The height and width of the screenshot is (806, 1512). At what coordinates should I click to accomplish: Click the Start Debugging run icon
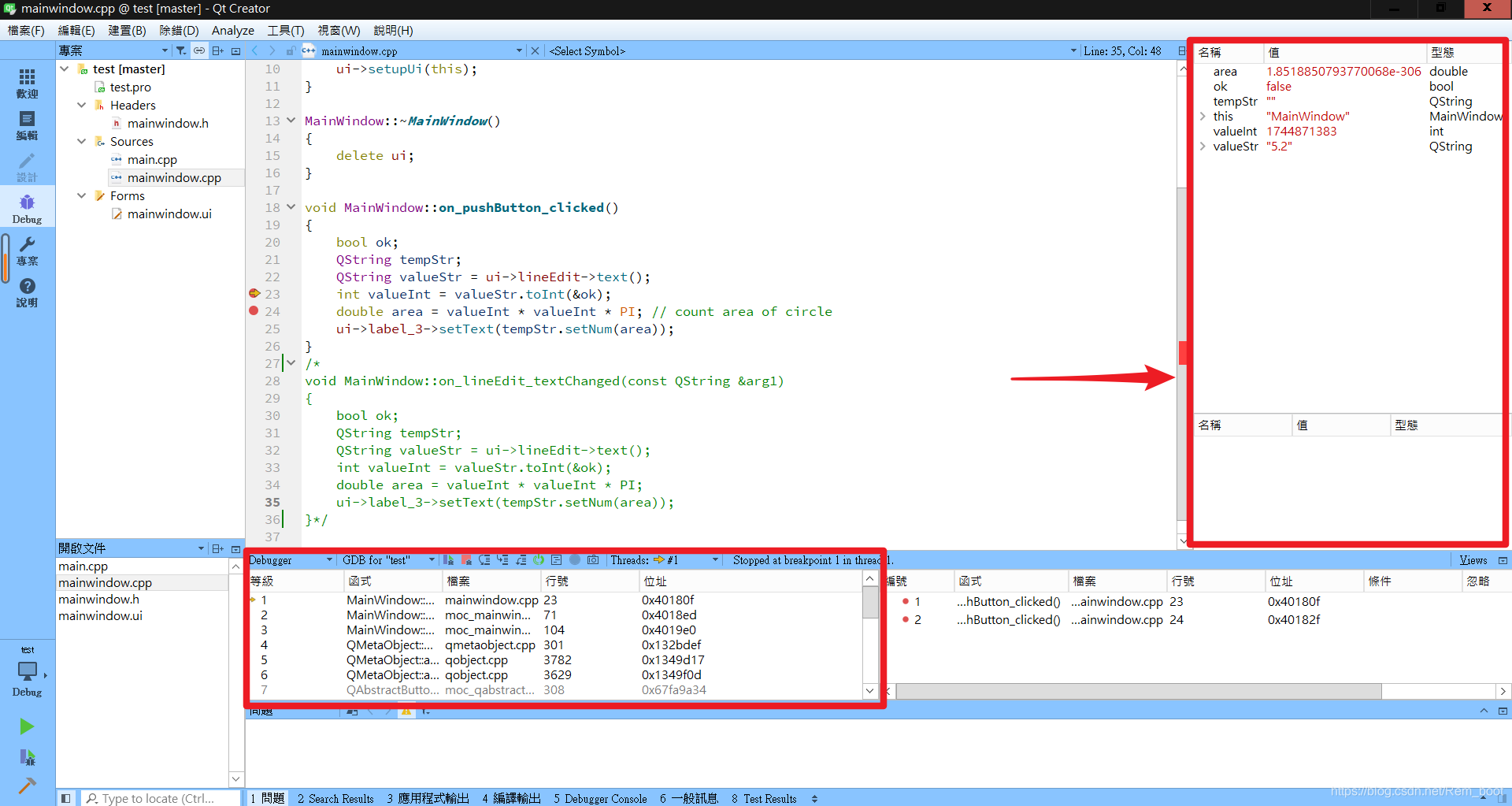coord(27,758)
